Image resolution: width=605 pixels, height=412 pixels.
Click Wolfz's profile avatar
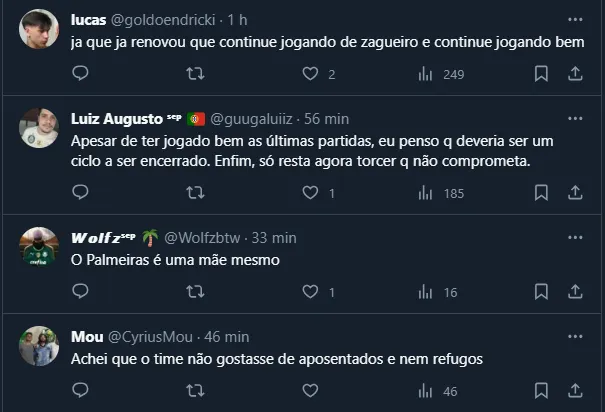click(39, 247)
